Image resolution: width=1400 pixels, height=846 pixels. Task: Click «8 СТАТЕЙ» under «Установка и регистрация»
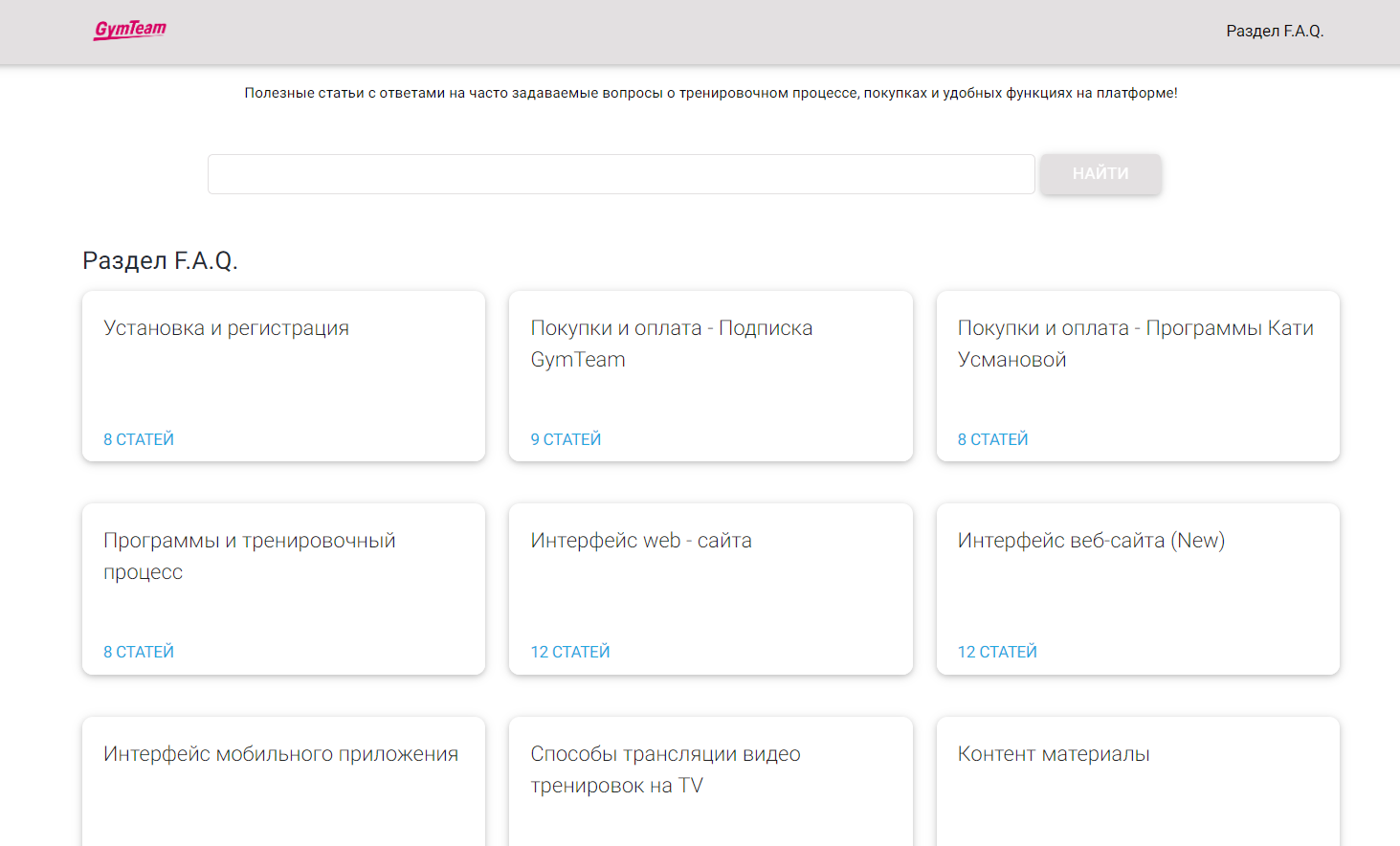[139, 438]
